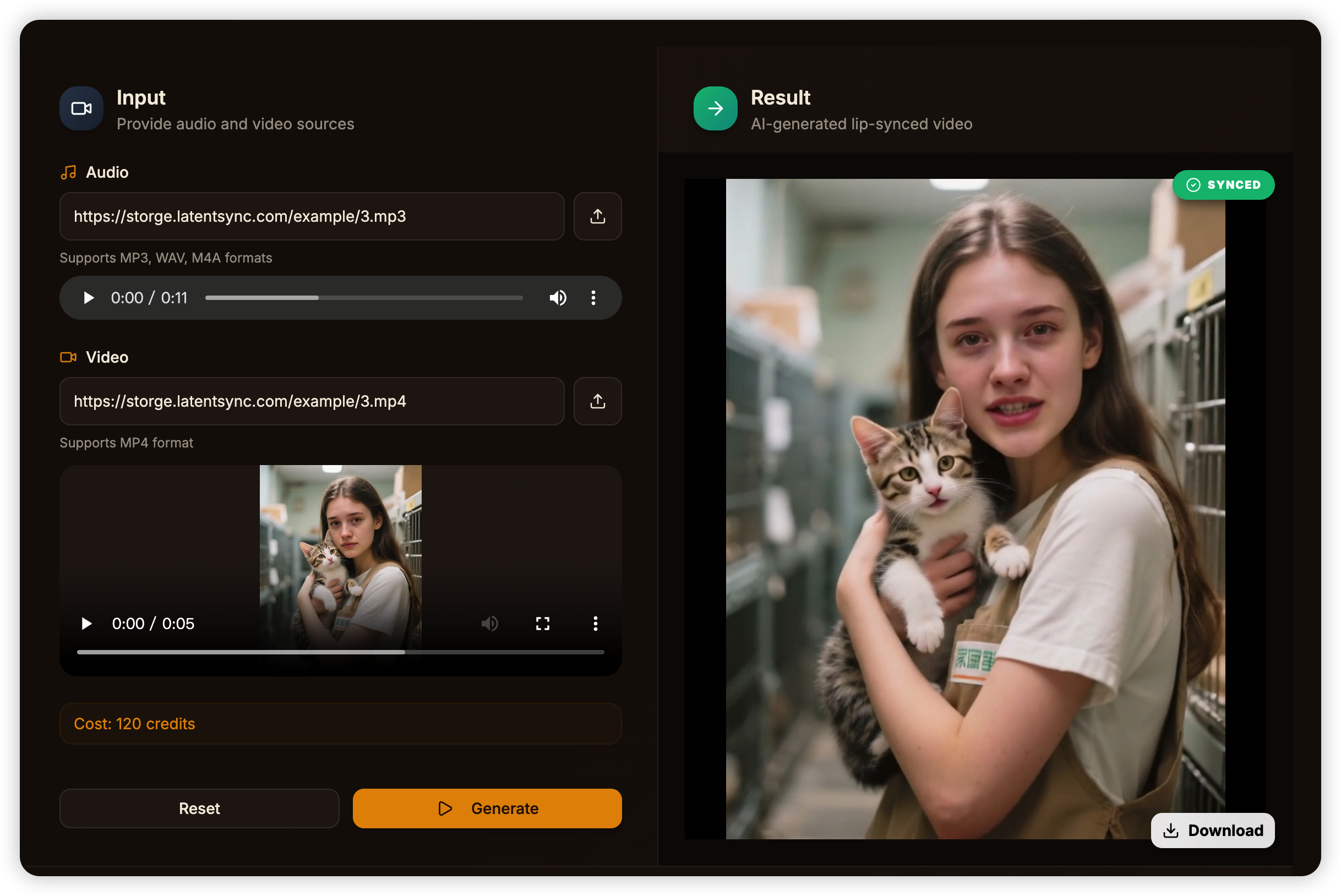This screenshot has width=1341, height=896.
Task: Click the result video preview image
Action: tap(974, 509)
